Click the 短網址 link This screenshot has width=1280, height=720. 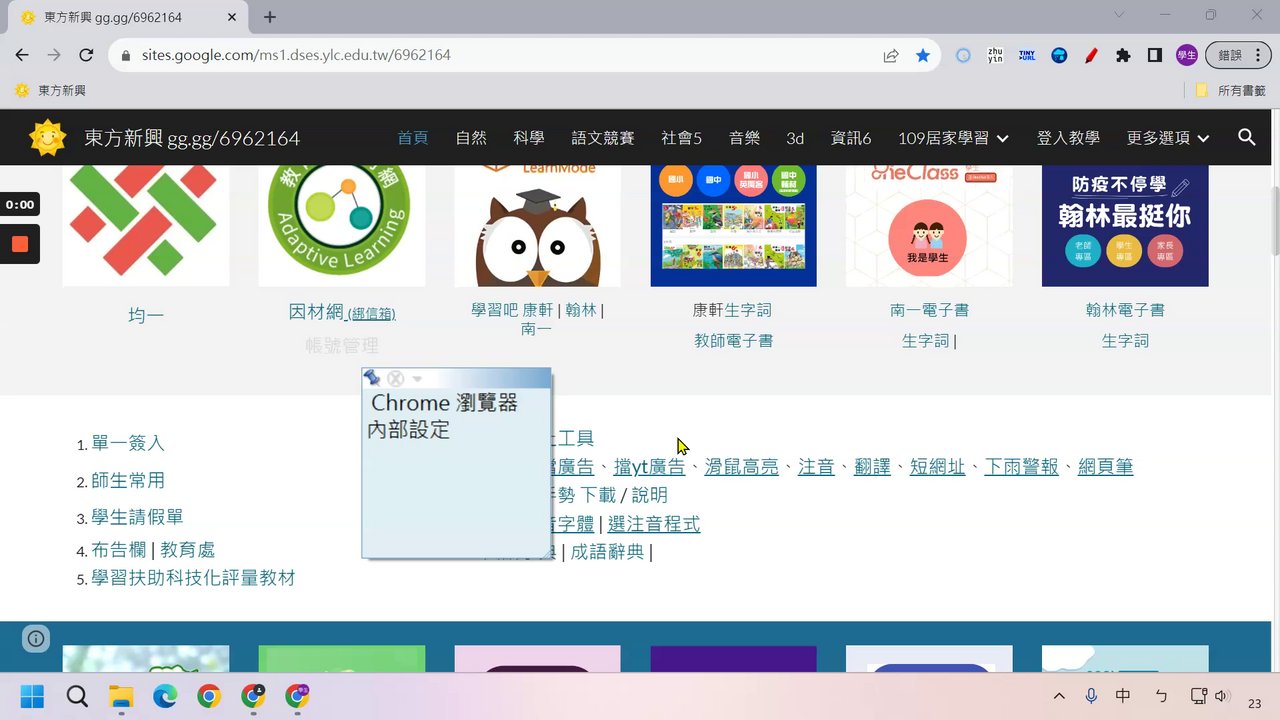pos(937,467)
